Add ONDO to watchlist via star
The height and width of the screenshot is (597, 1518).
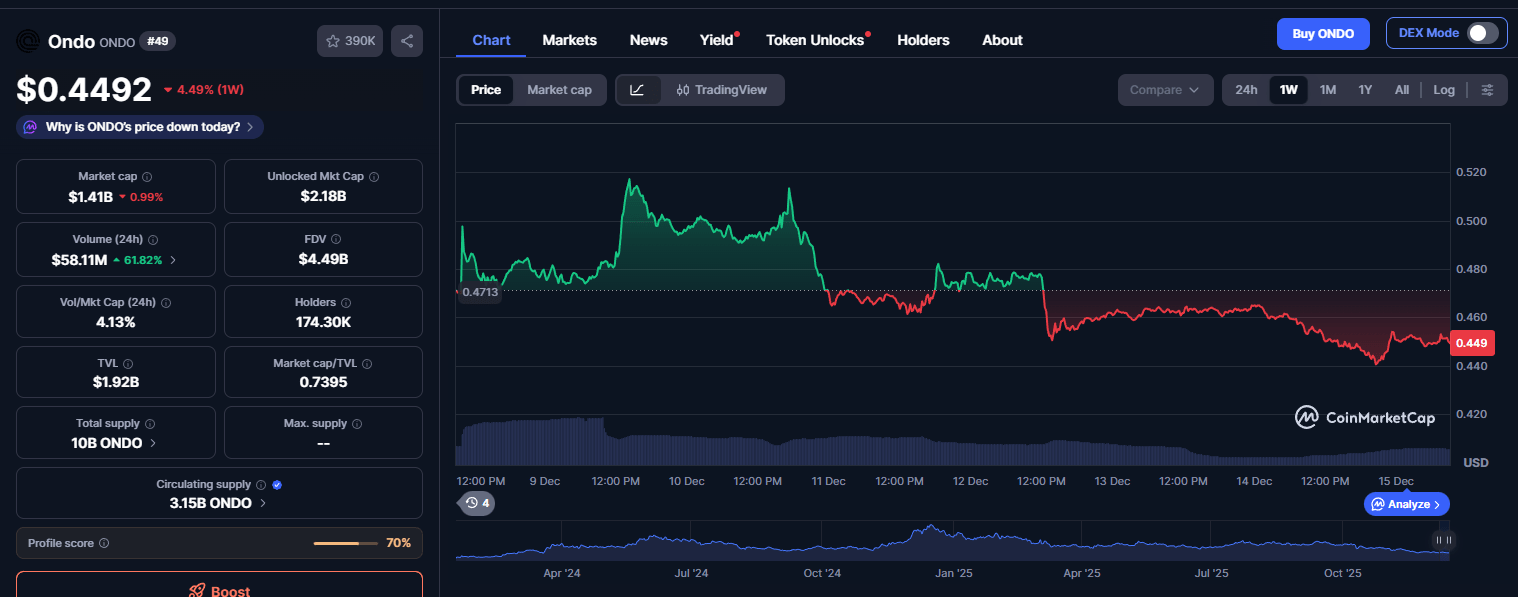tap(350, 41)
